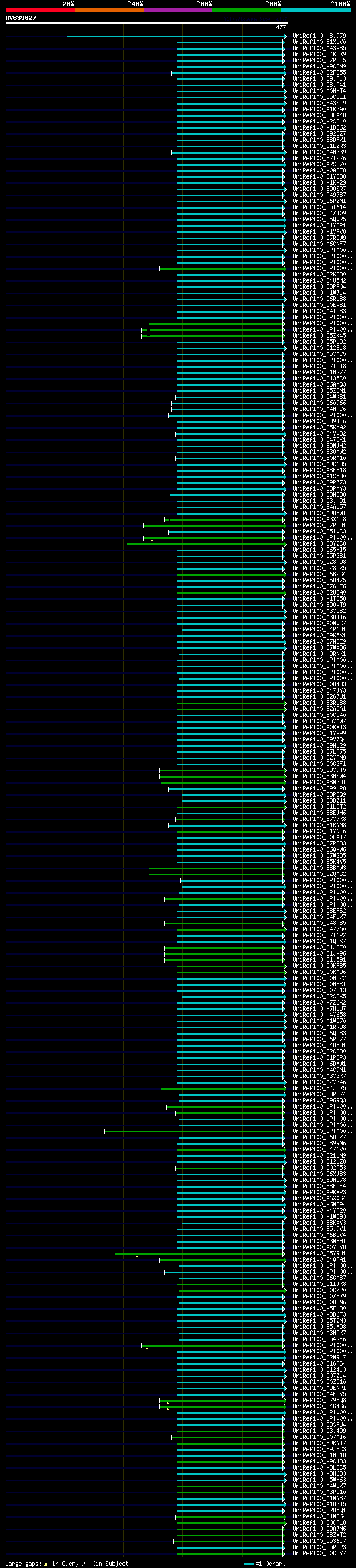The height and width of the screenshot is (1568, 356).
Task: Click the orange ~40% legend color bar
Action: [x=109, y=10]
